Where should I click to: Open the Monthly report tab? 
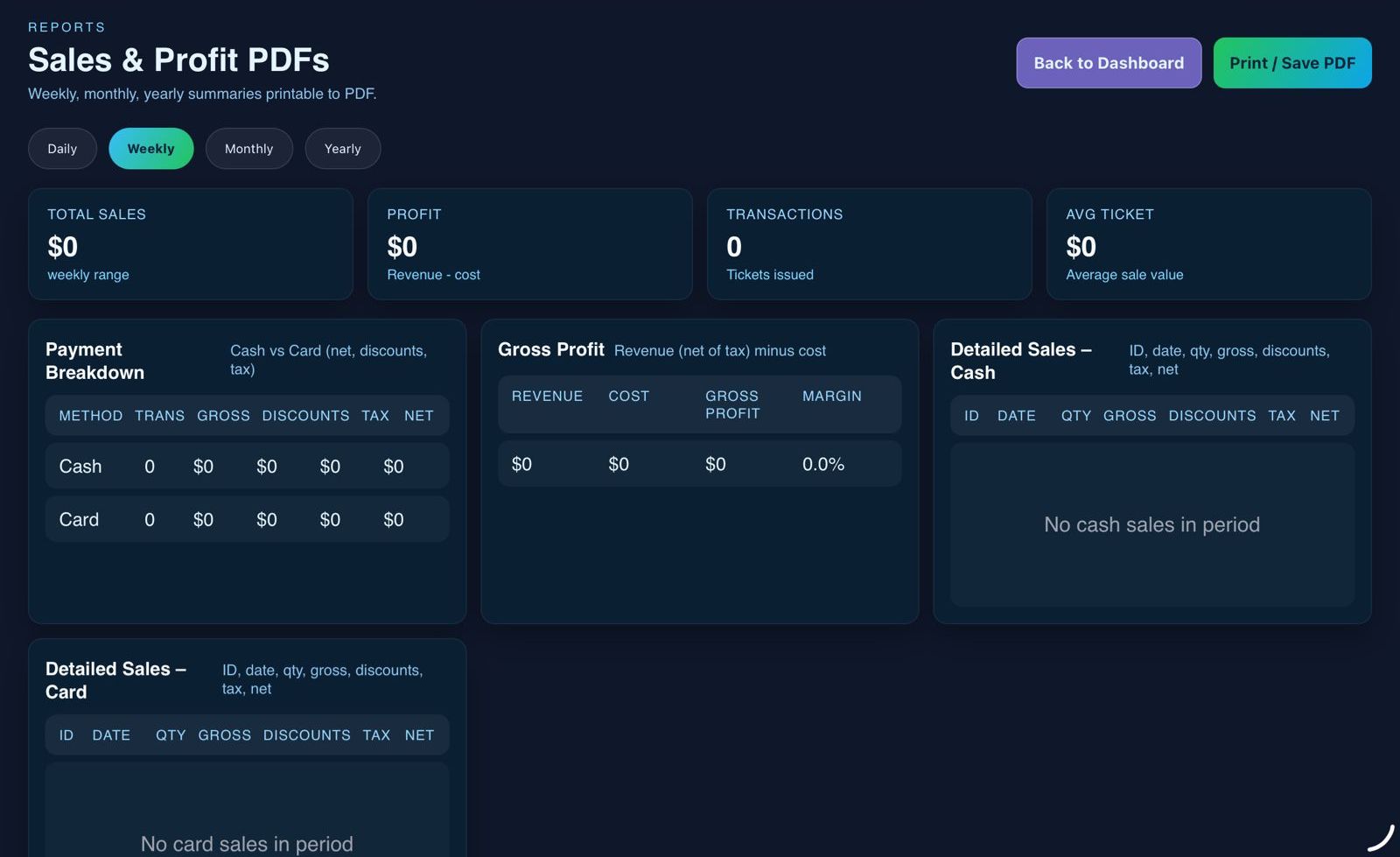click(x=249, y=149)
